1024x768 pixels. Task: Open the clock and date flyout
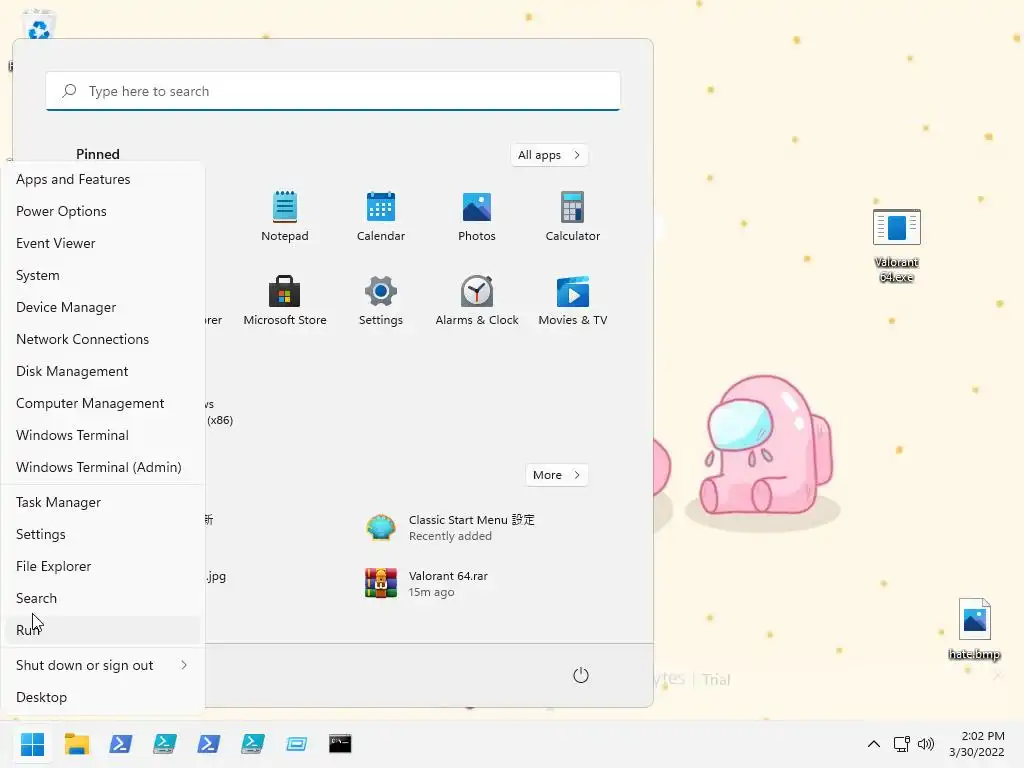(x=976, y=744)
